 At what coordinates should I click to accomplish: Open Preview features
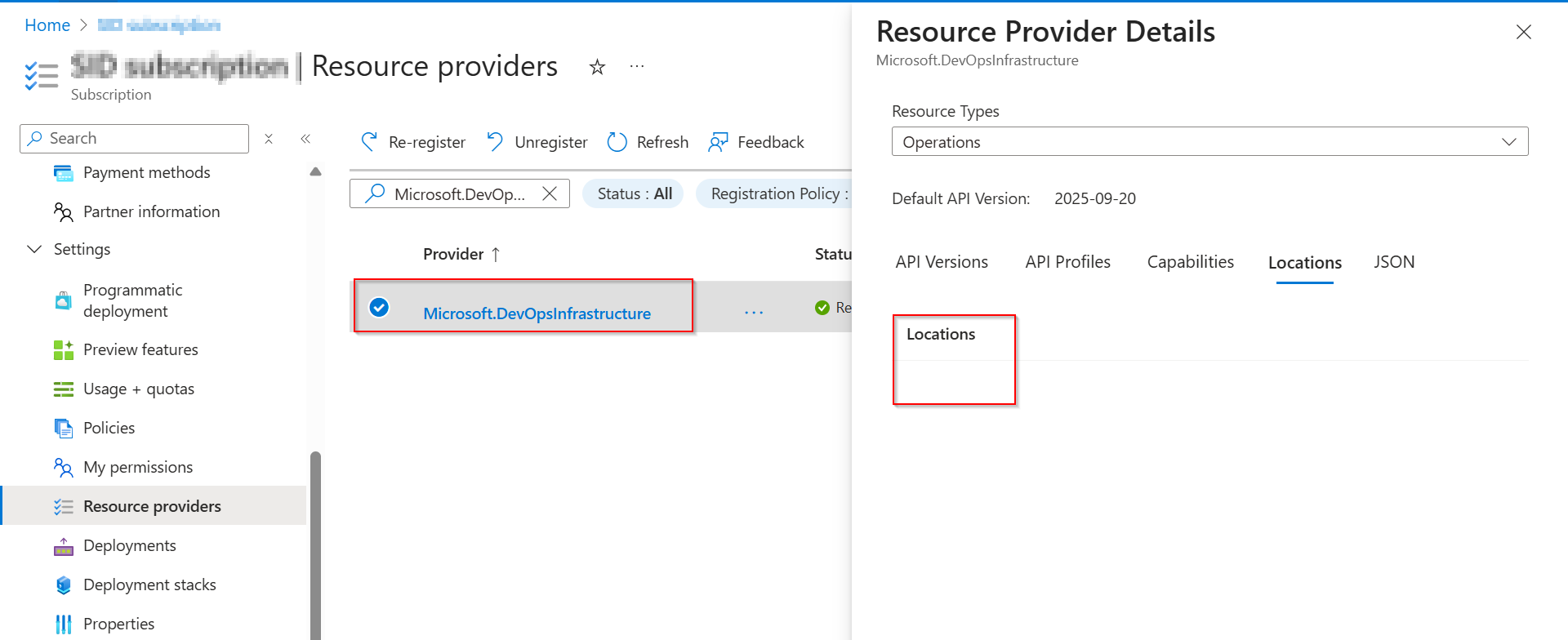(x=140, y=349)
